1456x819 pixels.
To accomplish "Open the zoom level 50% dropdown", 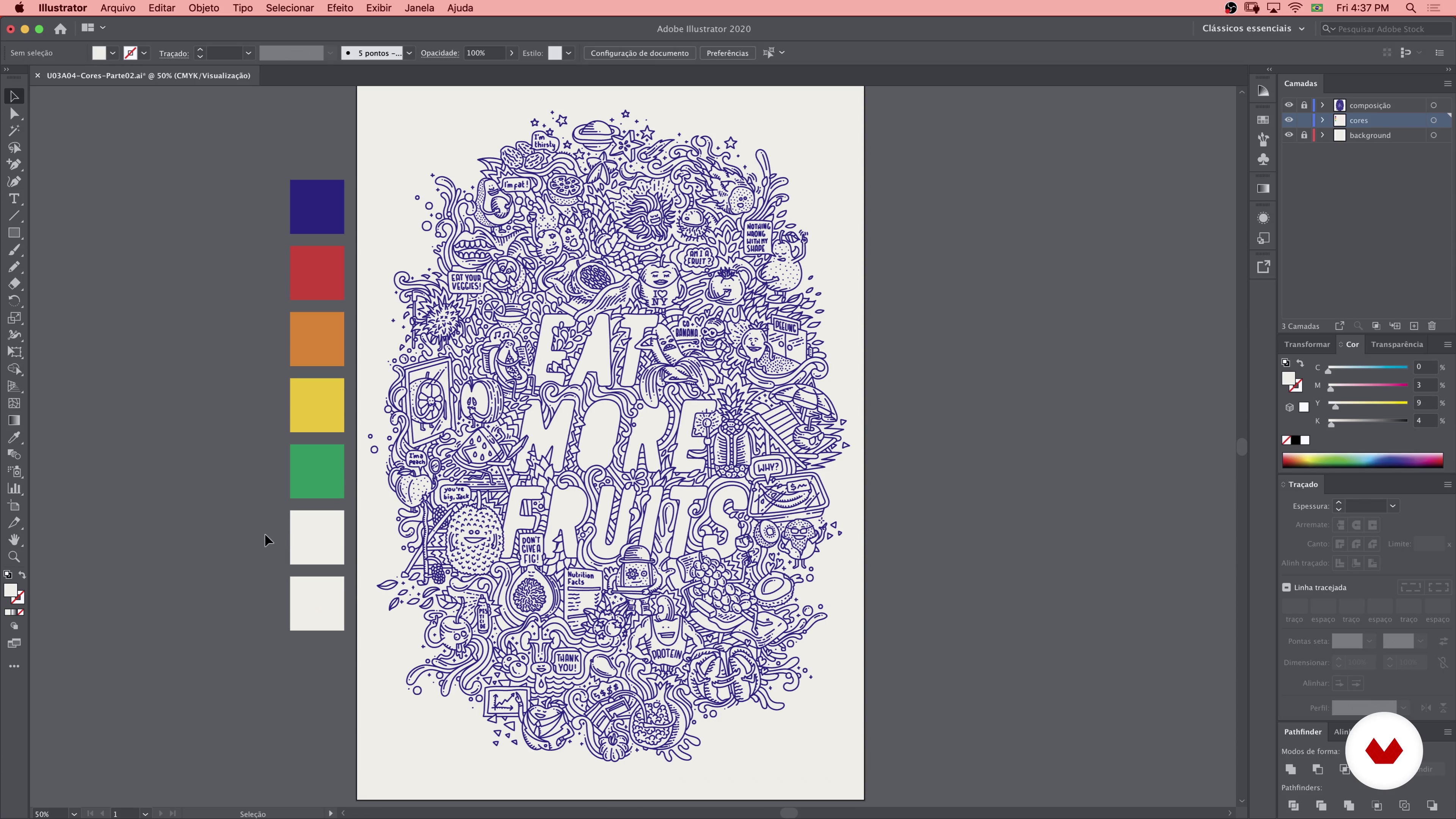I will pos(74,814).
